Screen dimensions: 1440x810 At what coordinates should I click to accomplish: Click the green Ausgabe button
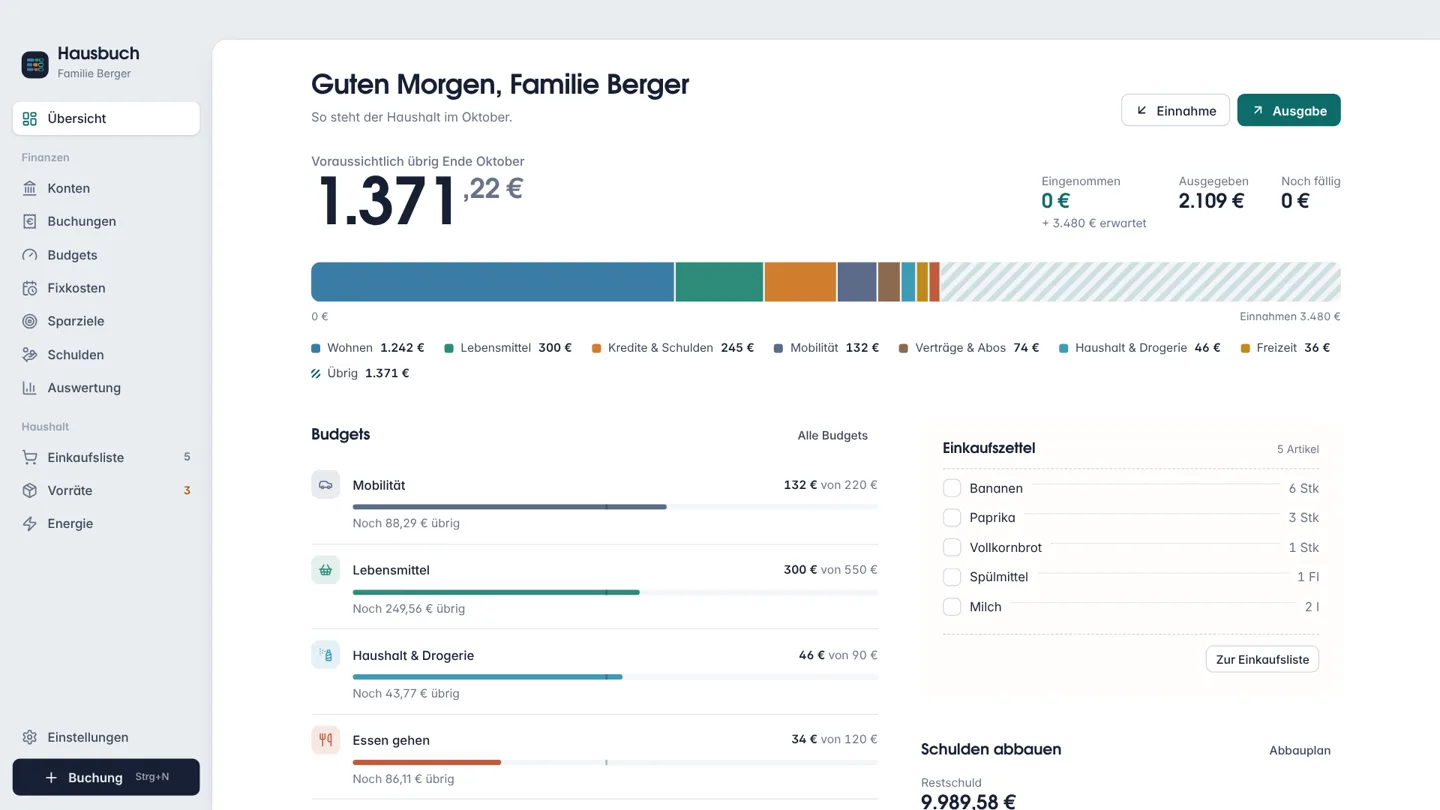[x=1289, y=110]
